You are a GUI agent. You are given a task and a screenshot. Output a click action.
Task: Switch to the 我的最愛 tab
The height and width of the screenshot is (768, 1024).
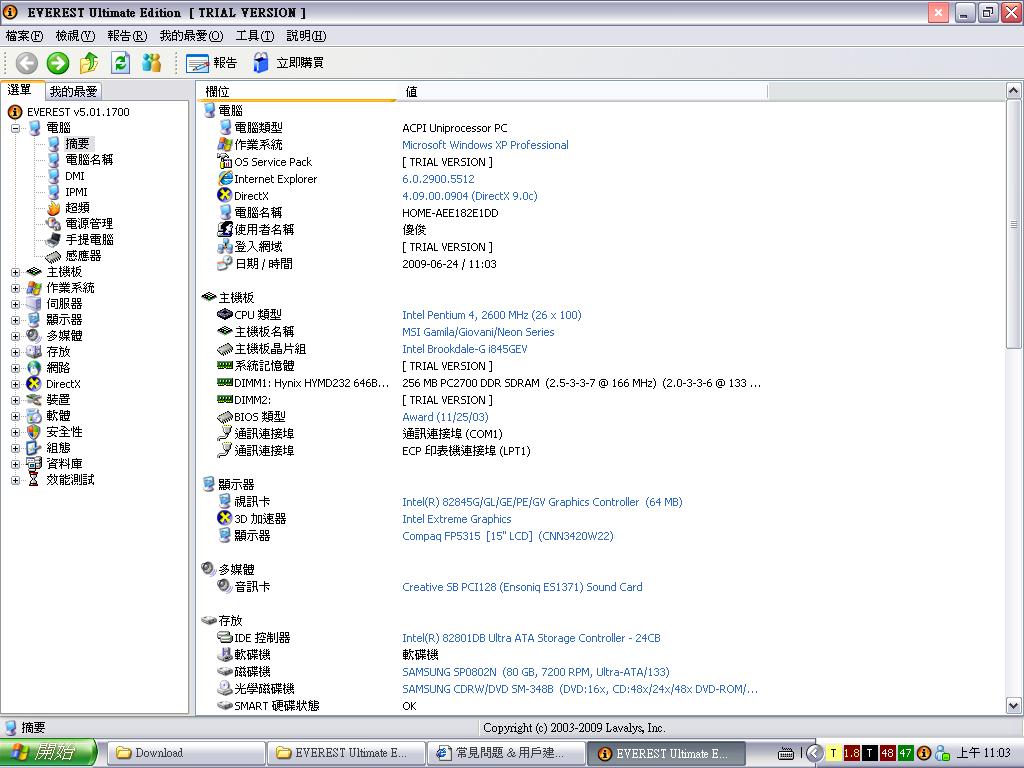point(73,91)
